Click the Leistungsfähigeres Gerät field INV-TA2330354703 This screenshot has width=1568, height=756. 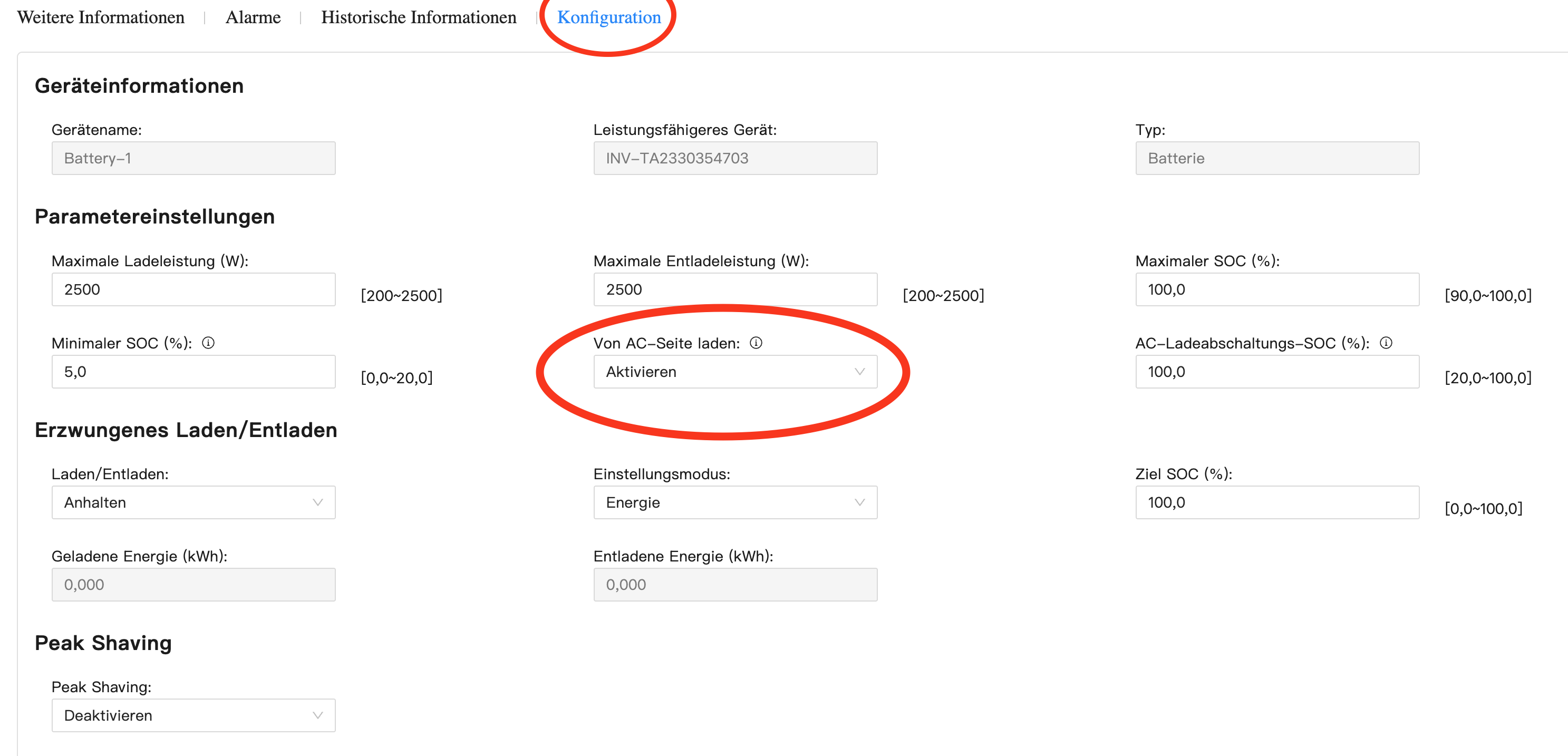pos(735,158)
